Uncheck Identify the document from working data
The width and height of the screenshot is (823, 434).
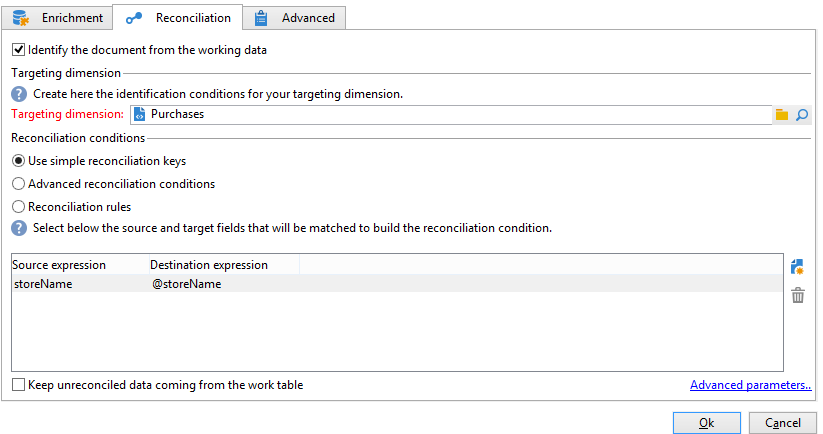click(x=18, y=49)
